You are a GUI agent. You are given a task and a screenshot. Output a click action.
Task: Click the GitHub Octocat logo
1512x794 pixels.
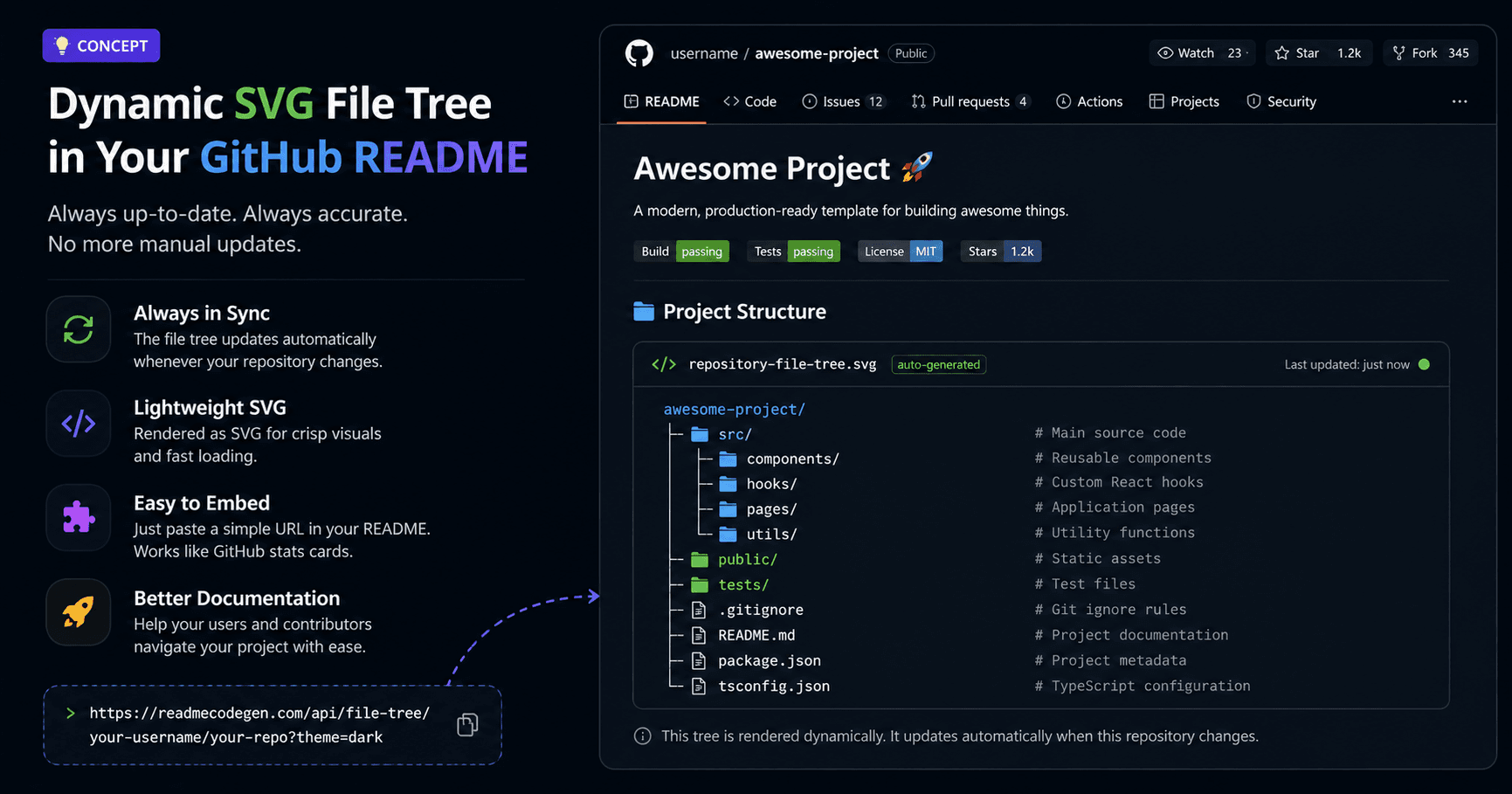[639, 53]
